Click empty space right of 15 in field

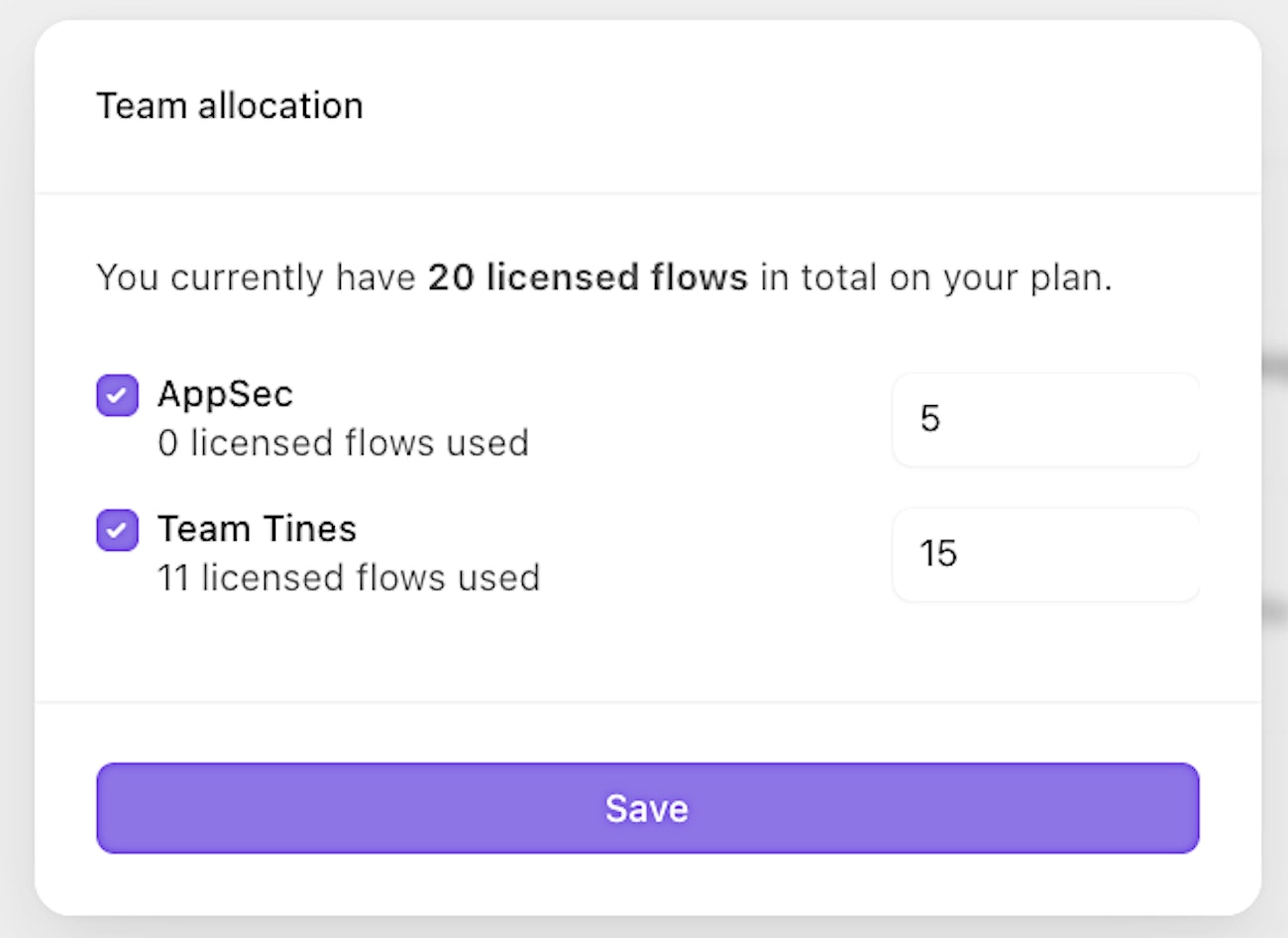pos(1090,554)
